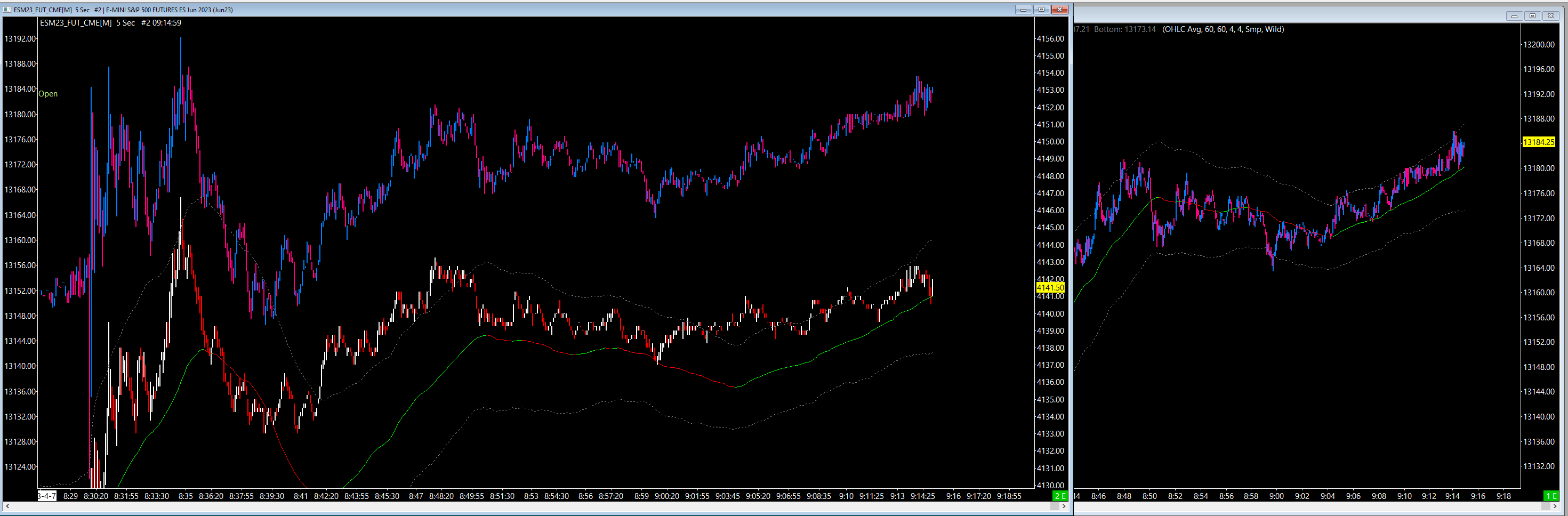Click the green 'Open' label on left chart
Screen dimensions: 1568x516
(48, 94)
